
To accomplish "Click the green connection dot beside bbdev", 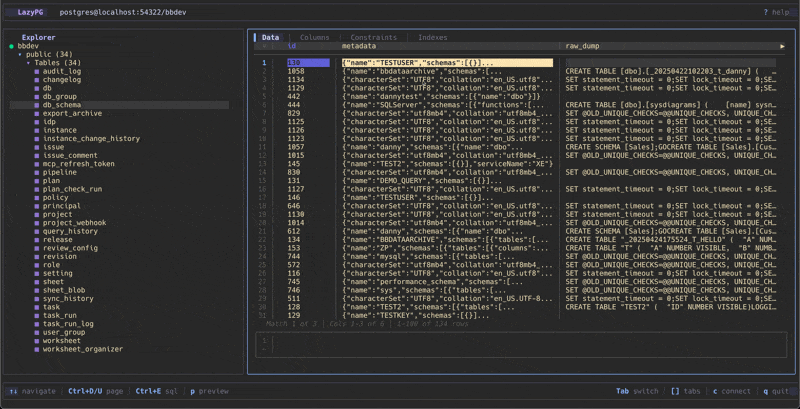I will 11,46.
